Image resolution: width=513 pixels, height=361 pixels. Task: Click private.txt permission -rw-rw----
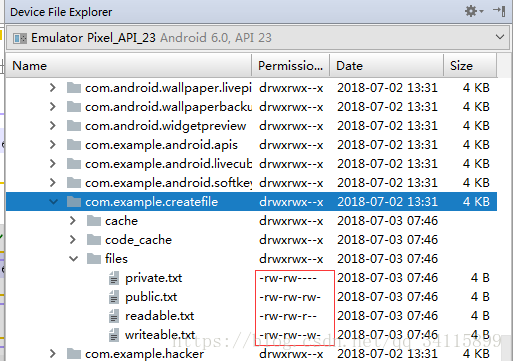[288, 278]
